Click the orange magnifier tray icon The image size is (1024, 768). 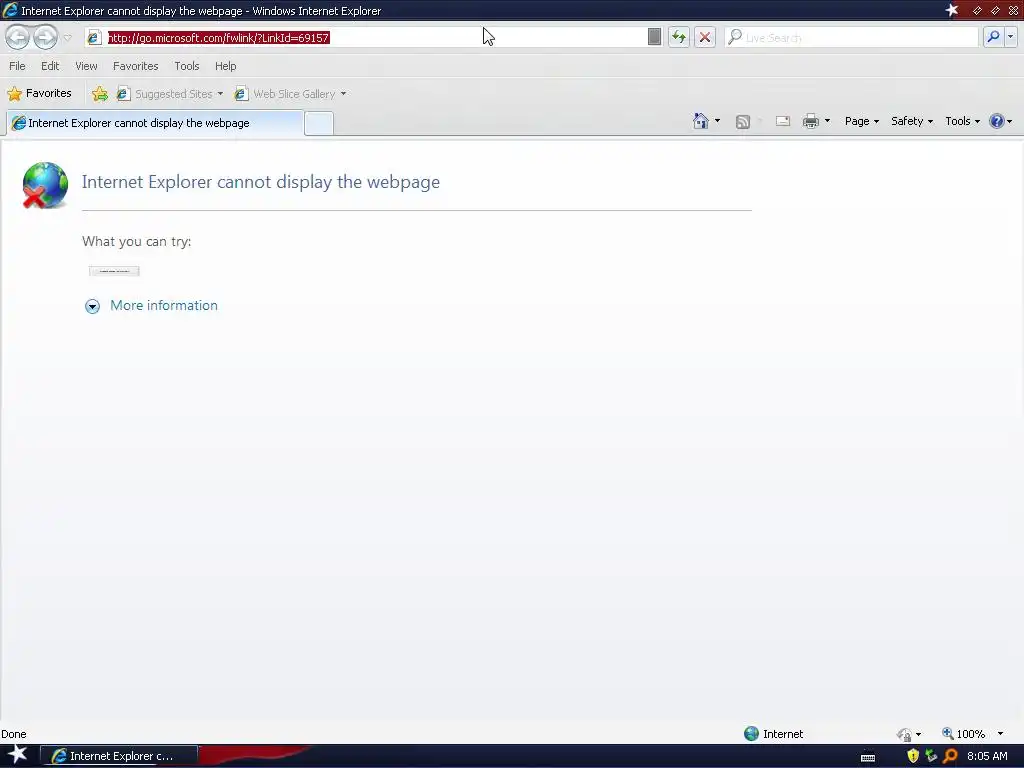point(950,756)
